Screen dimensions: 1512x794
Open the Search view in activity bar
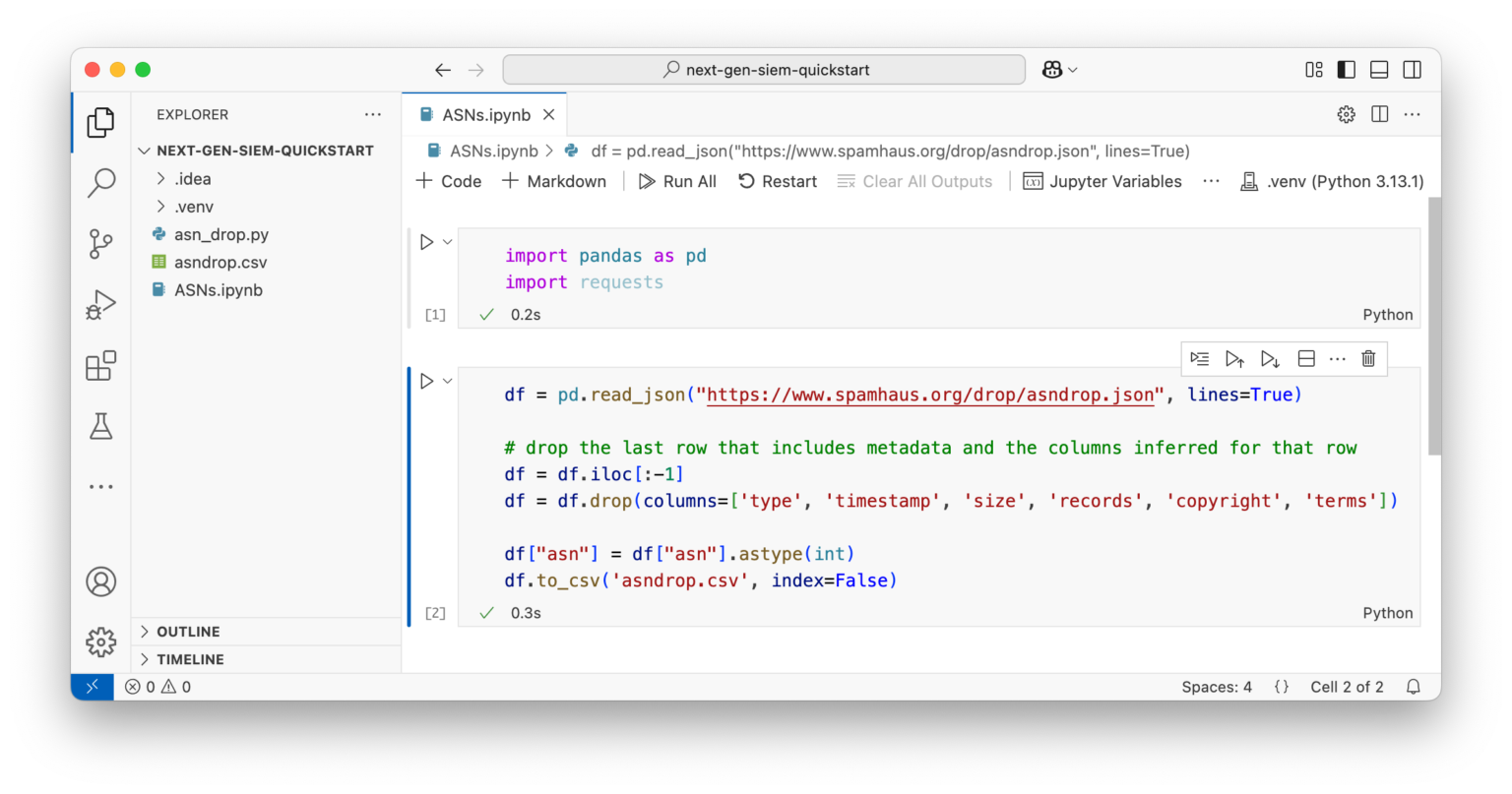tap(100, 183)
